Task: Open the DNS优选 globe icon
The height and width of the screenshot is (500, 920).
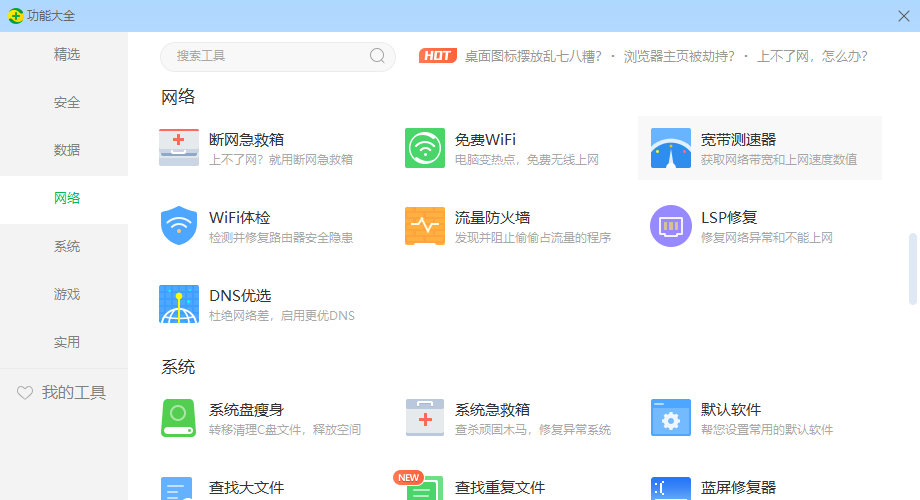Action: (x=179, y=304)
